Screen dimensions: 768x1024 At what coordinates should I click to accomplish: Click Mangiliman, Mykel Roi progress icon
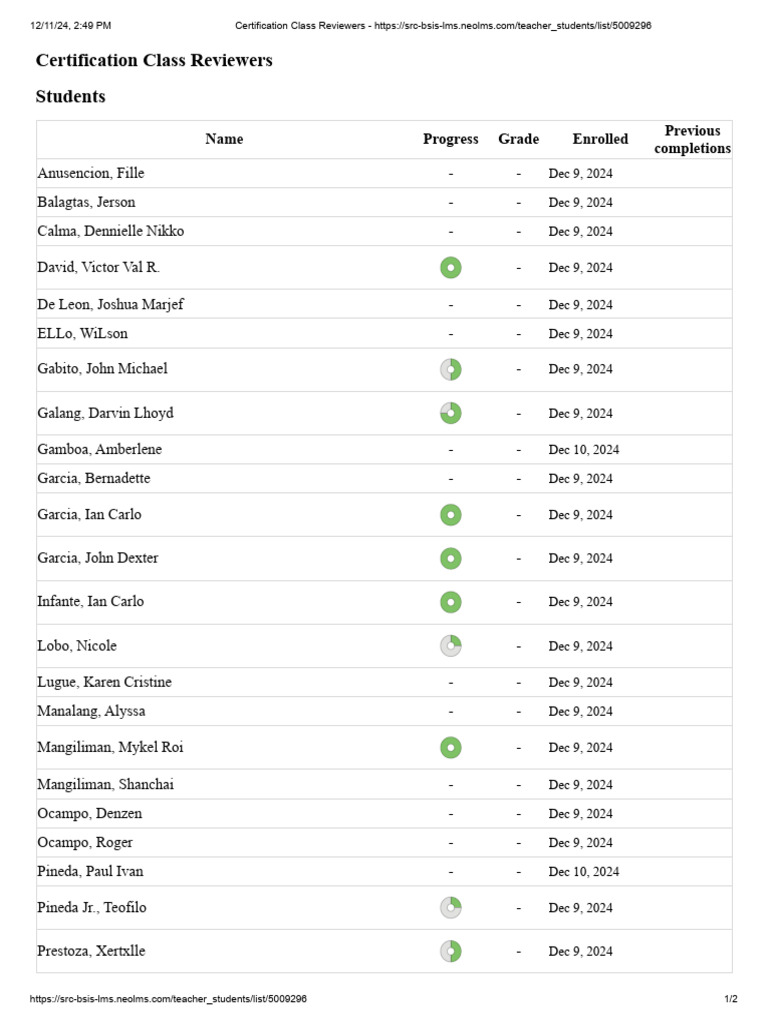451,748
